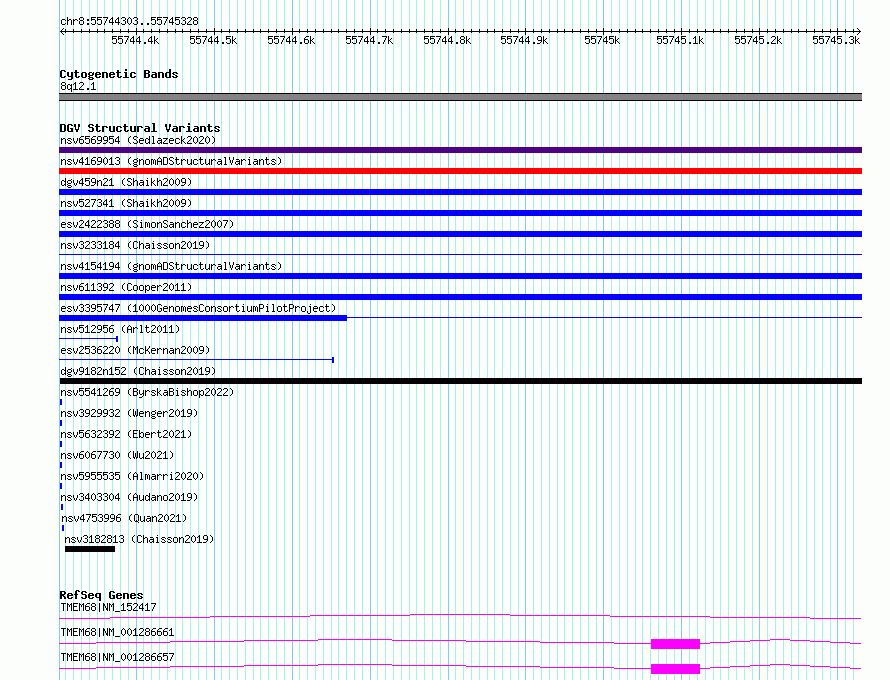Click the purple nsv6569954 variant bar
The width and height of the screenshot is (890, 680).
click(460, 150)
